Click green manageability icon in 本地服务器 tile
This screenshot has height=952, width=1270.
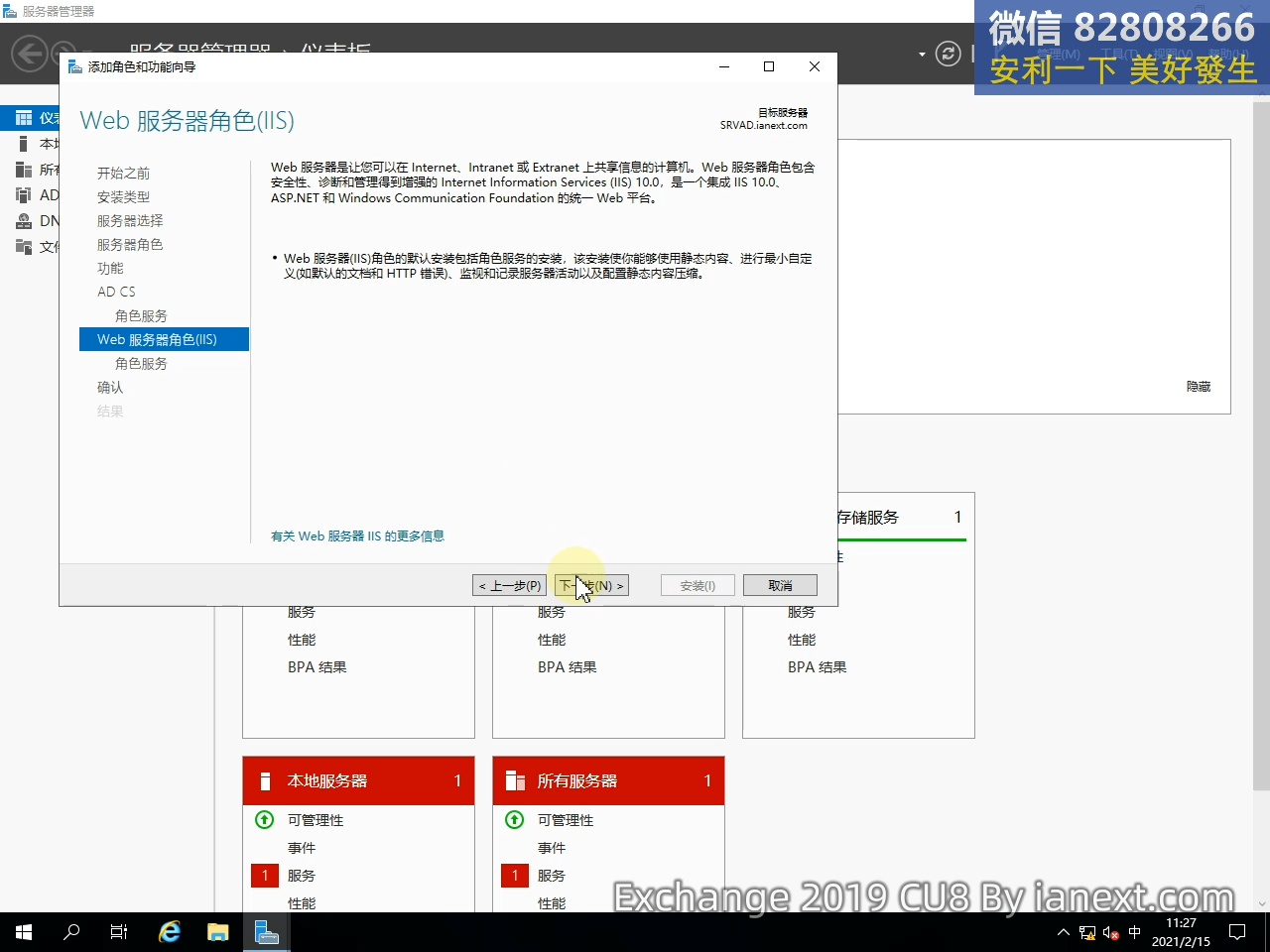click(264, 820)
